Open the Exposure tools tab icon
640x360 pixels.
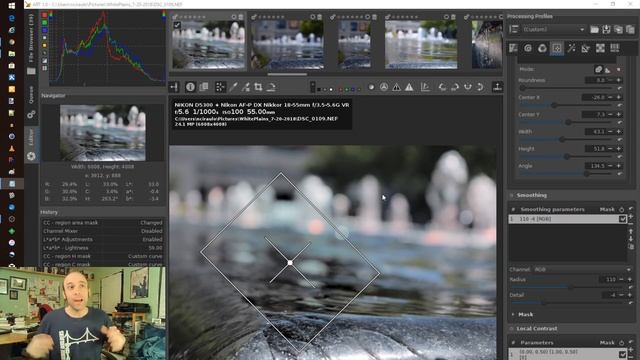click(x=513, y=48)
